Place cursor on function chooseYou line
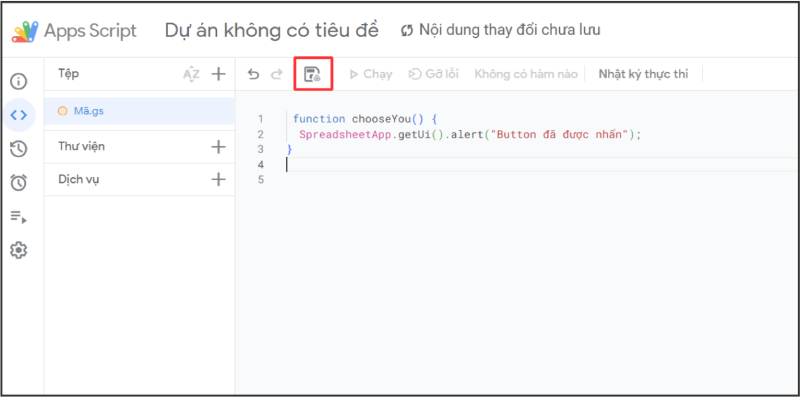This screenshot has width=800, height=397. (365, 119)
